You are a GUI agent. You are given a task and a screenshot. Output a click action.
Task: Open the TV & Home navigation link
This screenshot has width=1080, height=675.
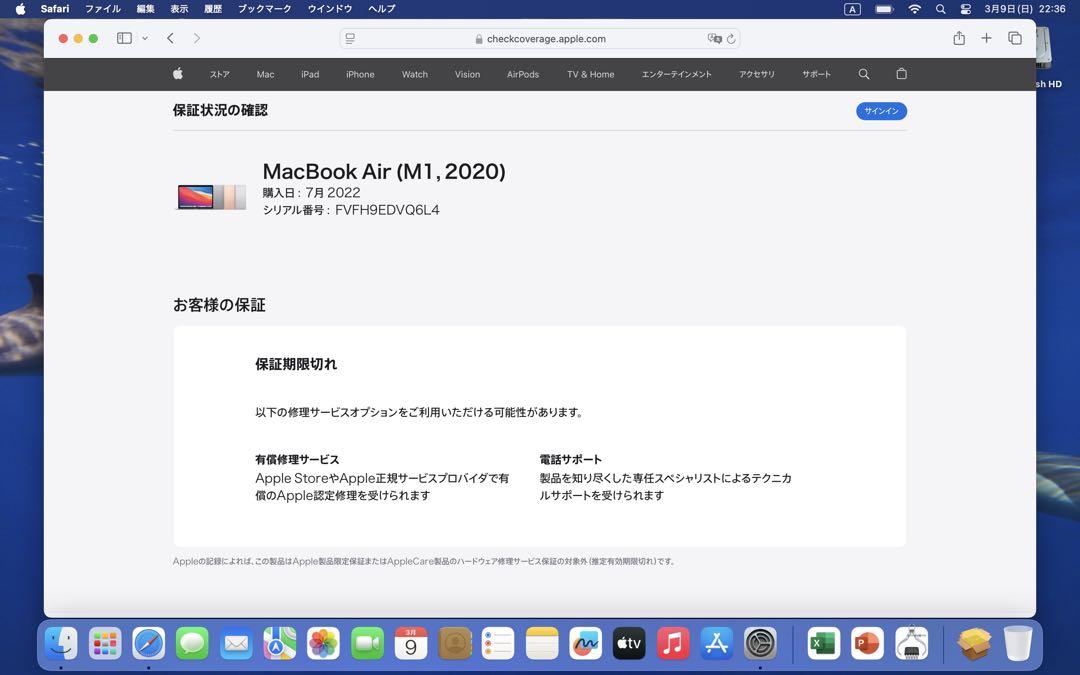pos(590,74)
